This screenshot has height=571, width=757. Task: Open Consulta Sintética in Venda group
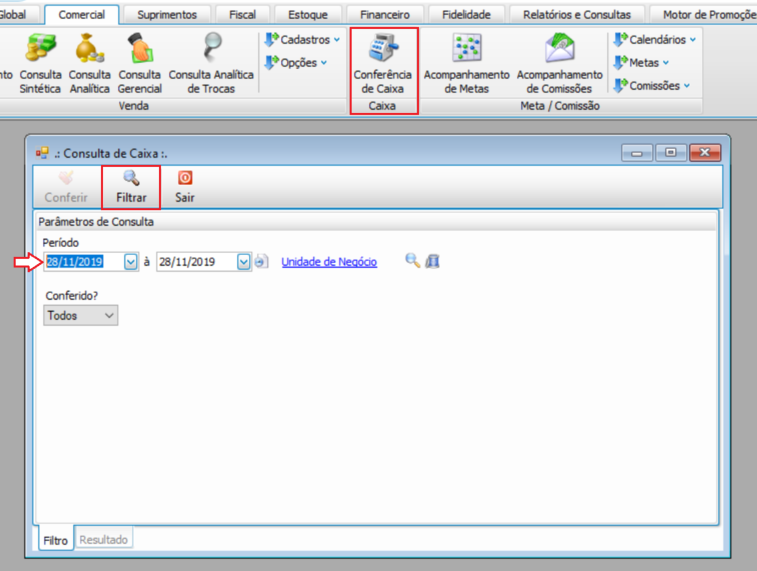(41, 63)
